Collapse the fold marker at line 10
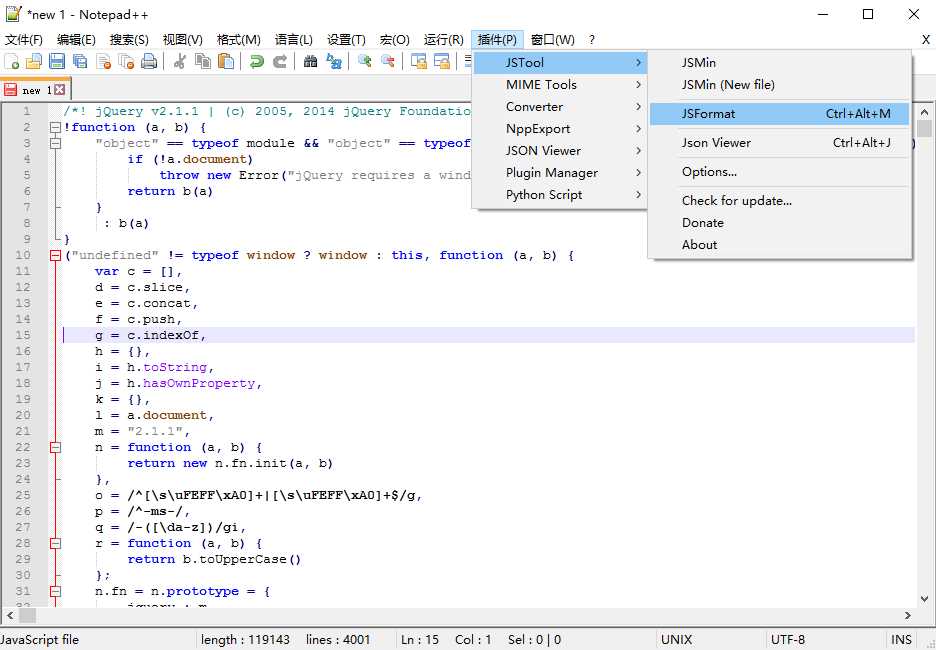The height and width of the screenshot is (650, 936). pos(55,255)
